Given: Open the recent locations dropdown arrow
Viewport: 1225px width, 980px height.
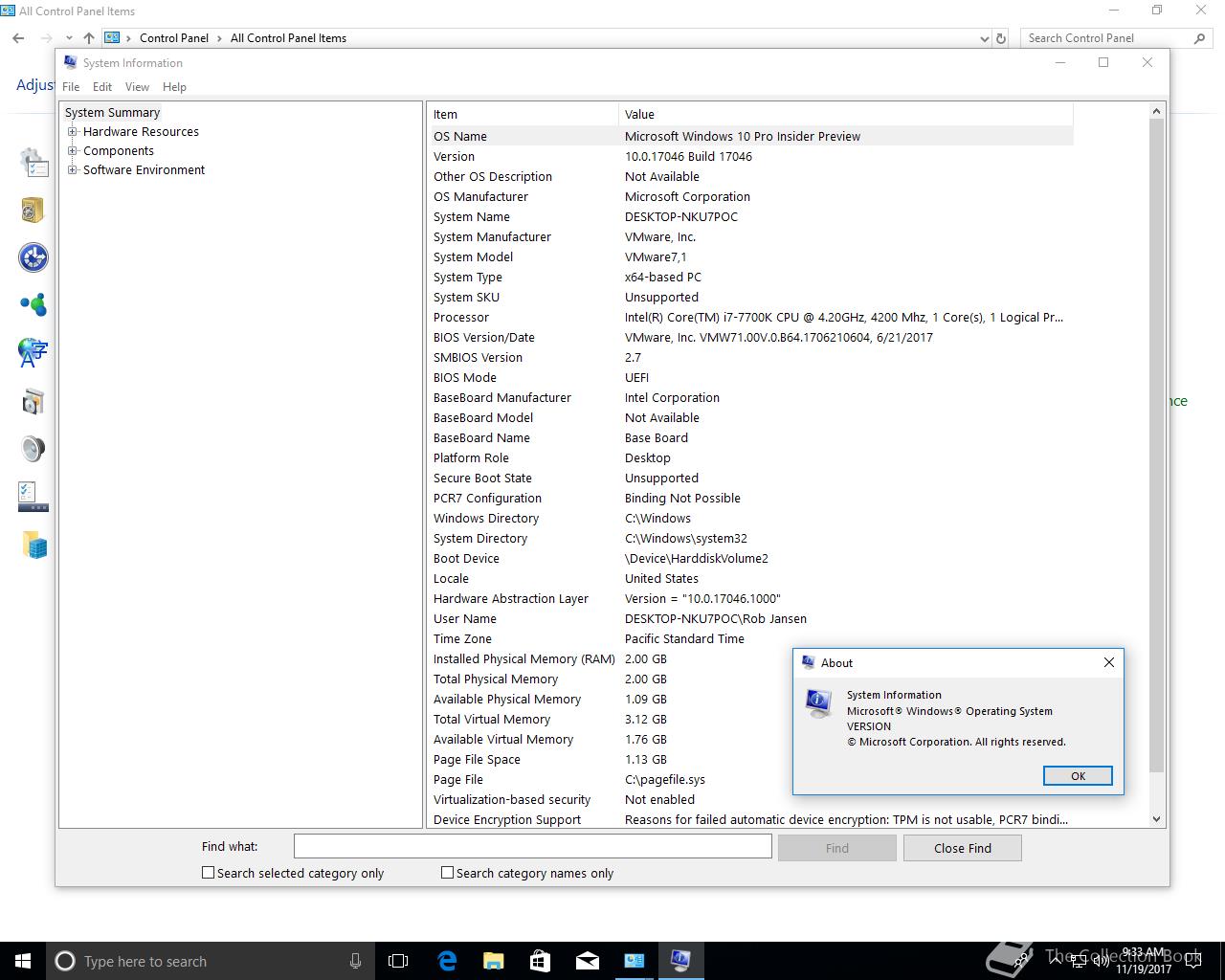Looking at the screenshot, I should pos(67,38).
